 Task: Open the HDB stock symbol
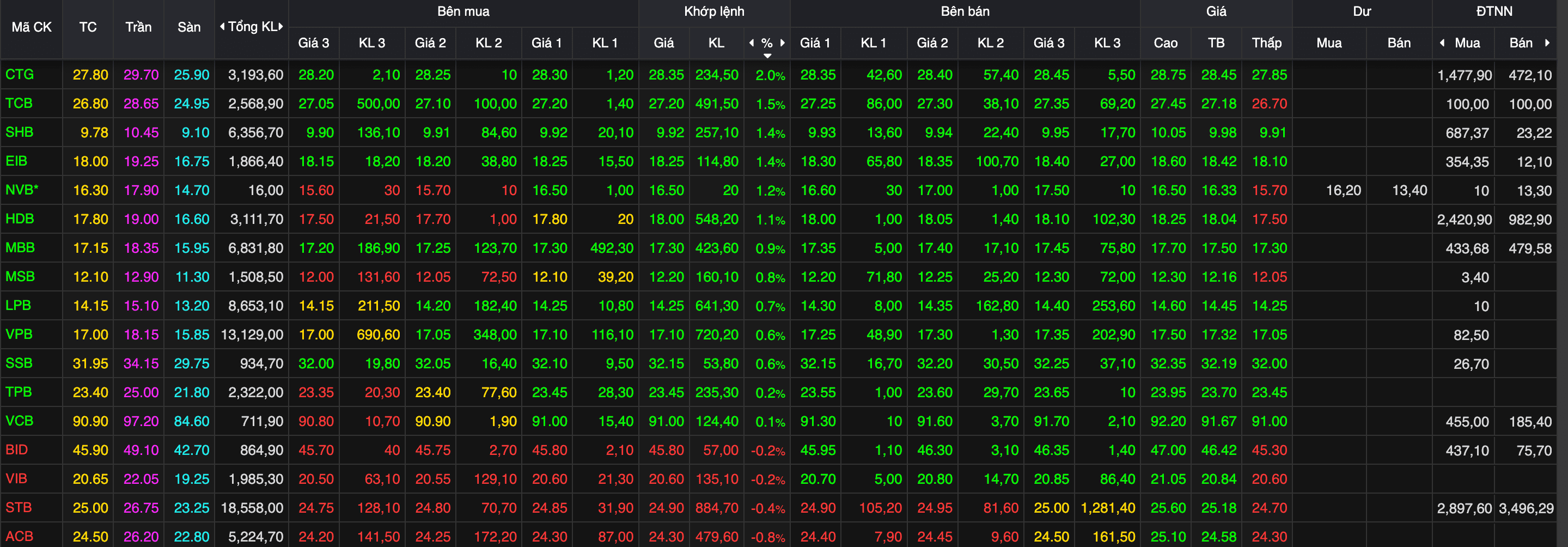[x=20, y=218]
